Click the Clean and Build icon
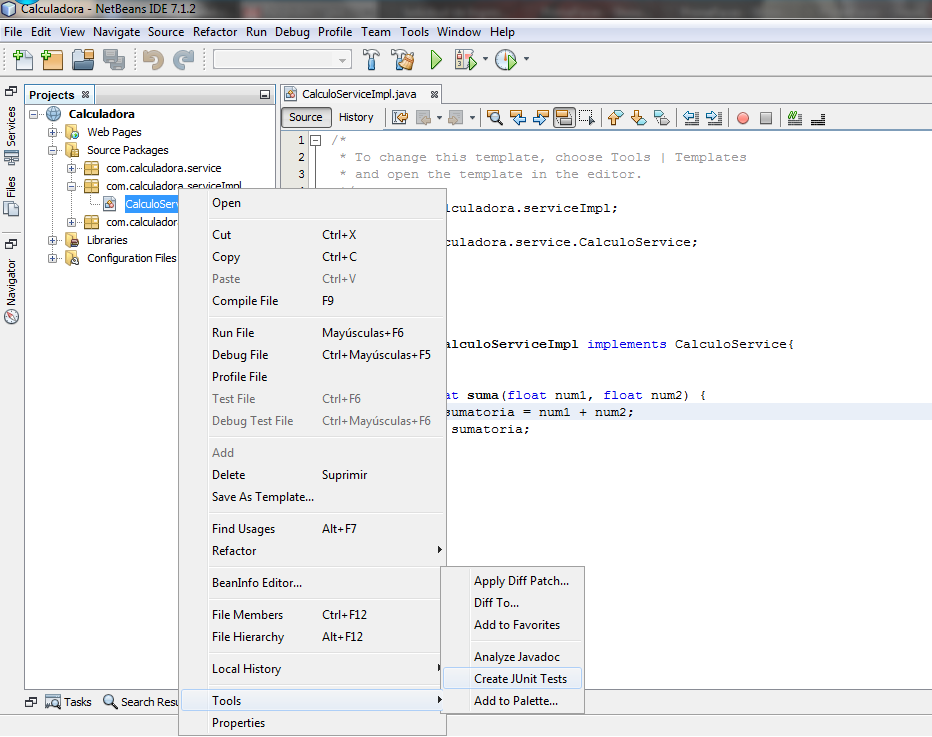The width and height of the screenshot is (932, 737). tap(402, 59)
